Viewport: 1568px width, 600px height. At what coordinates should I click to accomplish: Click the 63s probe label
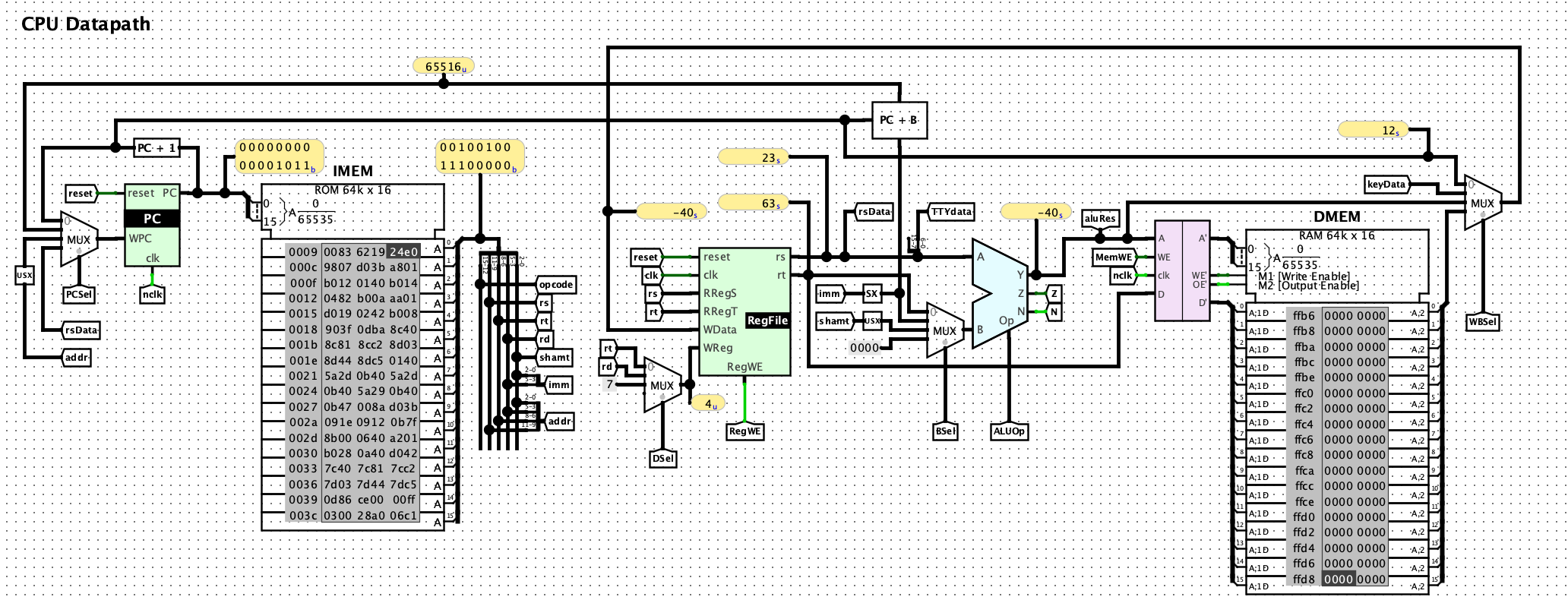tap(754, 203)
